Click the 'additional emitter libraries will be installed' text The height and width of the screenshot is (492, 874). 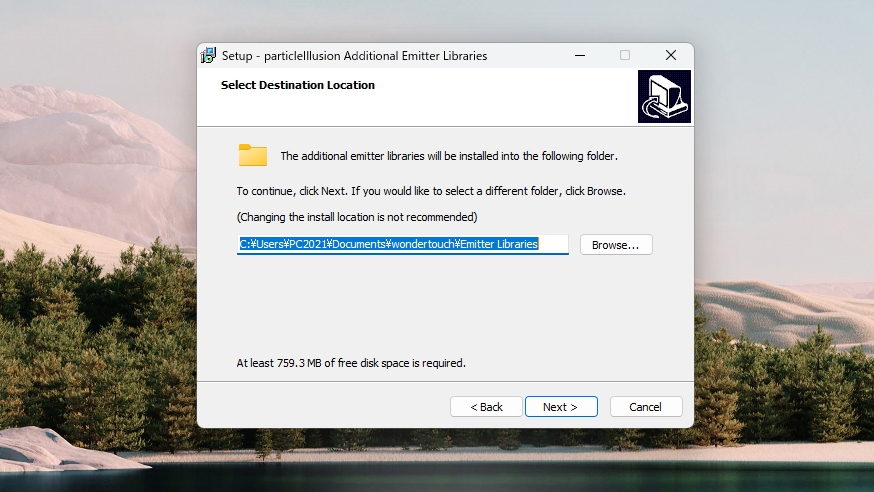click(449, 156)
